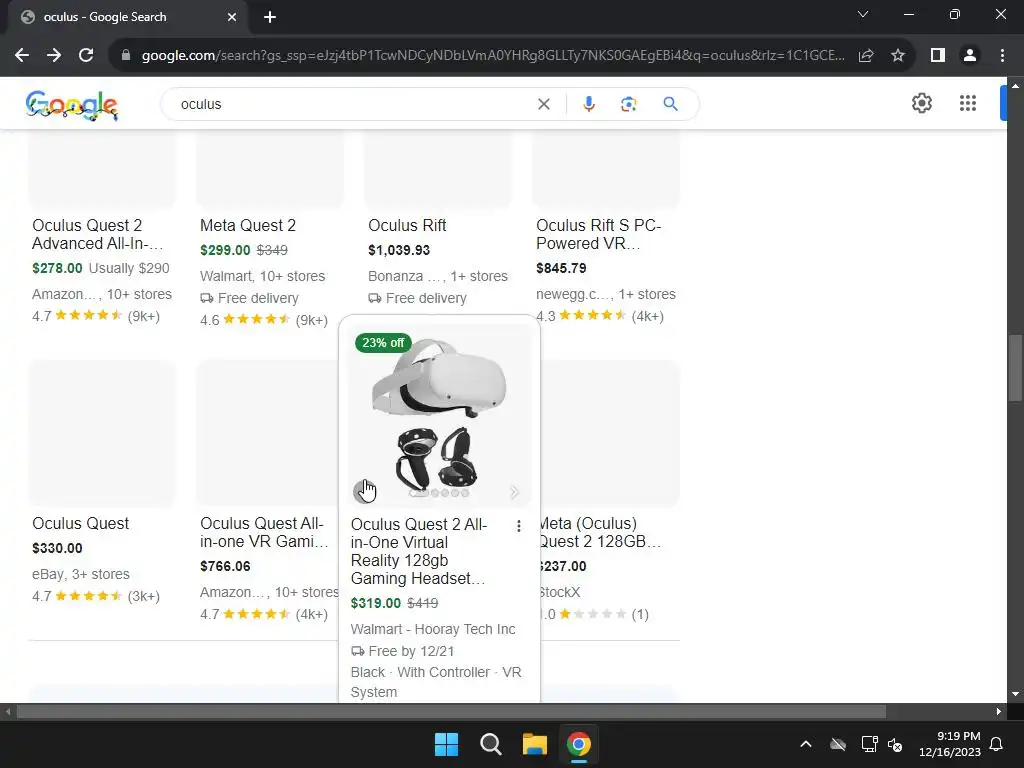The width and height of the screenshot is (1024, 768).
Task: Click eBay, 3+ stores text
Action: pos(80,574)
